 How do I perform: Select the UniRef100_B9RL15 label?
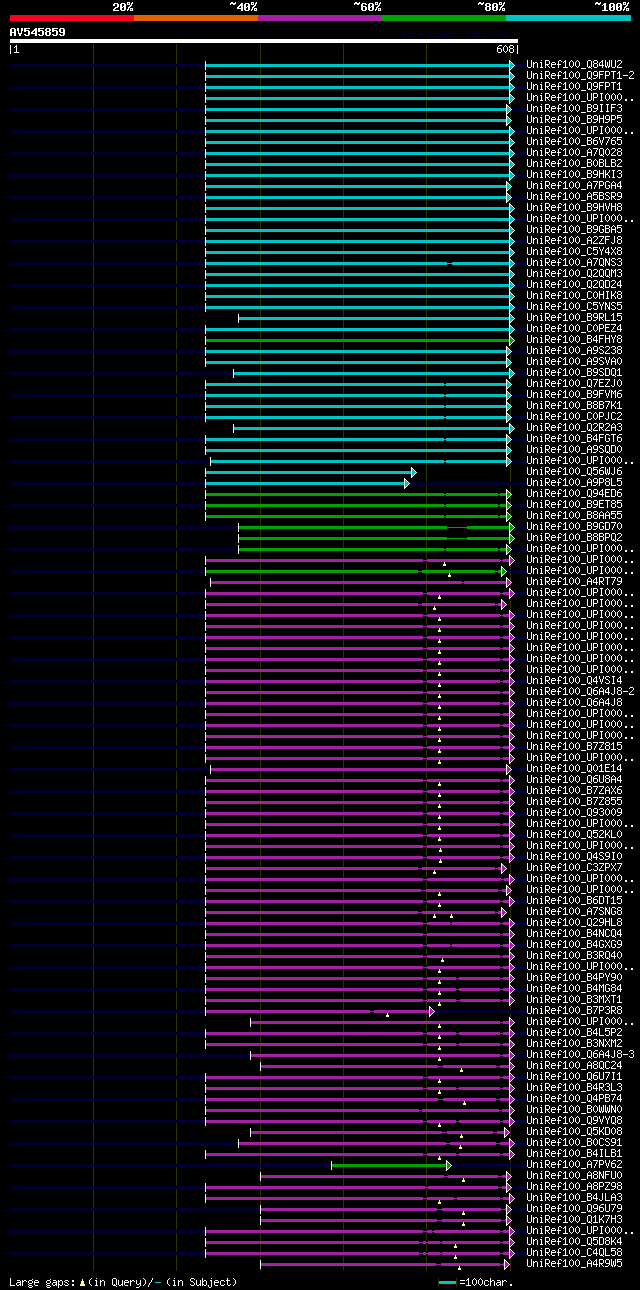(574, 317)
